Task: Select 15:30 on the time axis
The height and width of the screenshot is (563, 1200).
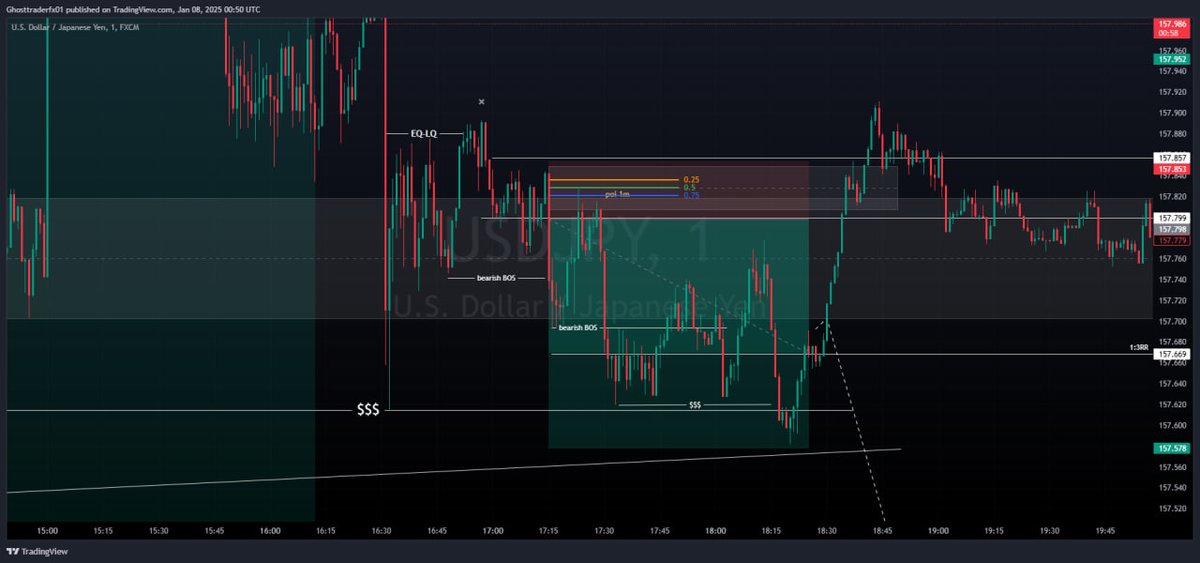Action: pyautogui.click(x=158, y=531)
